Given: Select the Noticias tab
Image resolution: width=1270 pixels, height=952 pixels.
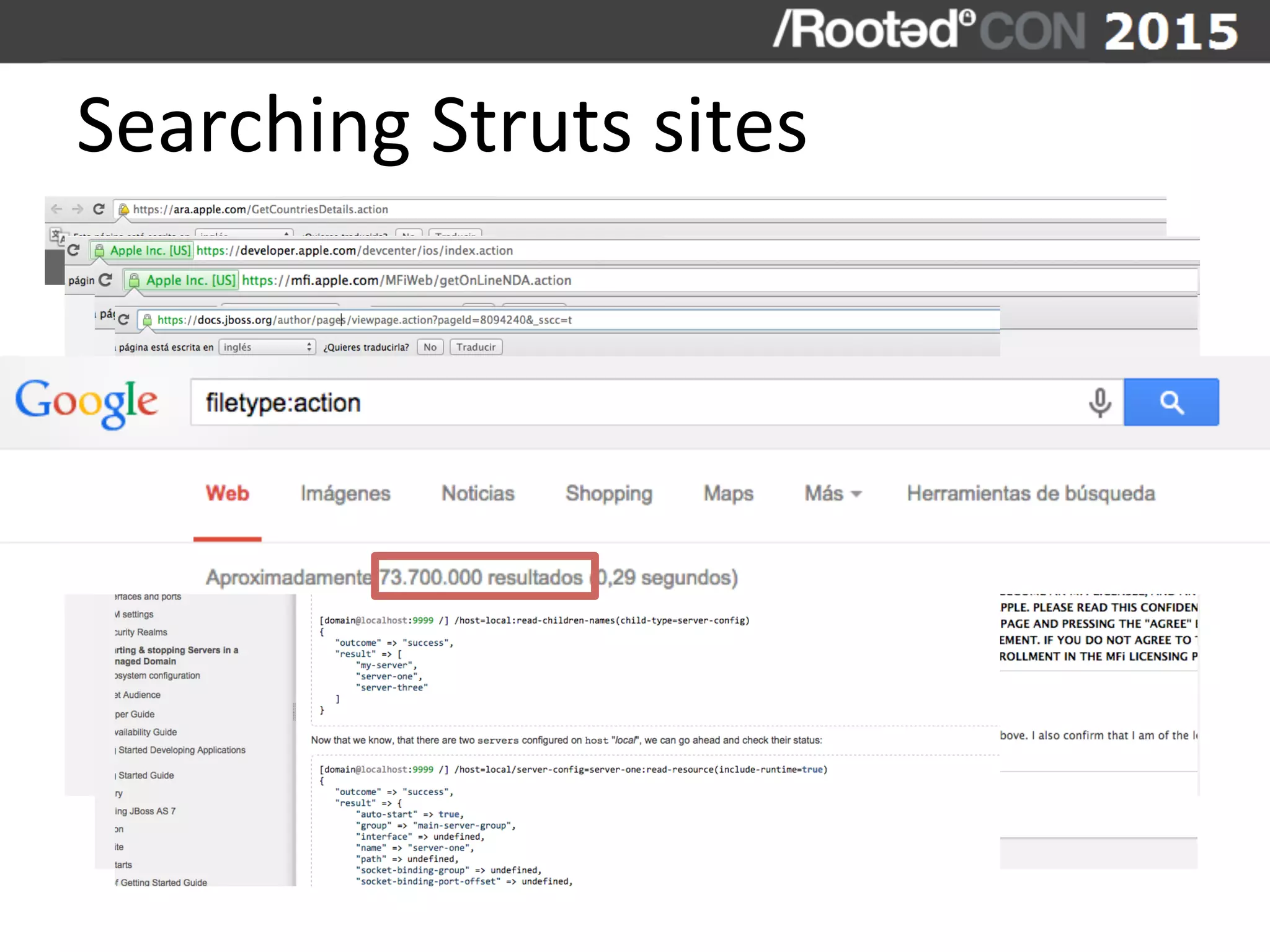Looking at the screenshot, I should [478, 493].
